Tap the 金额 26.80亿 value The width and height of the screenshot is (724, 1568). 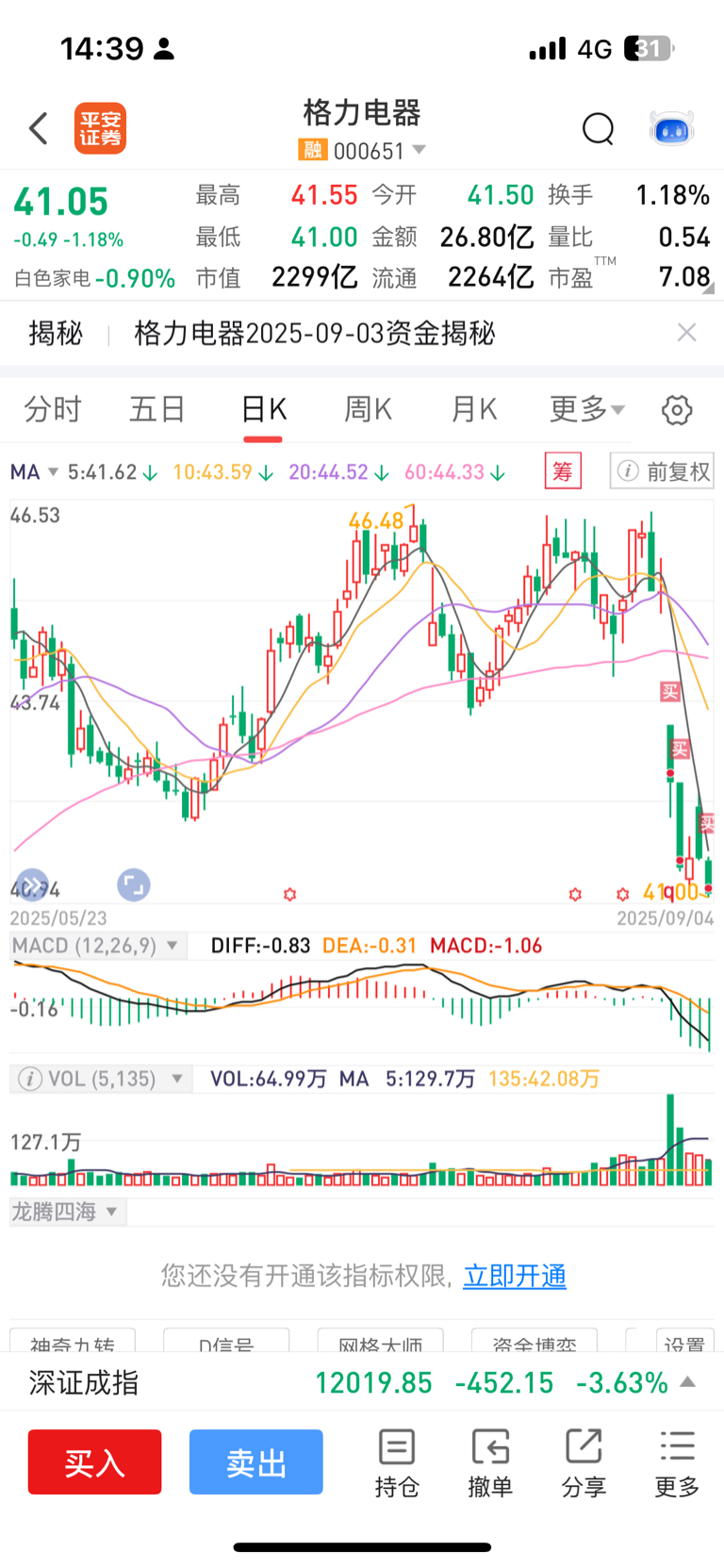[487, 237]
